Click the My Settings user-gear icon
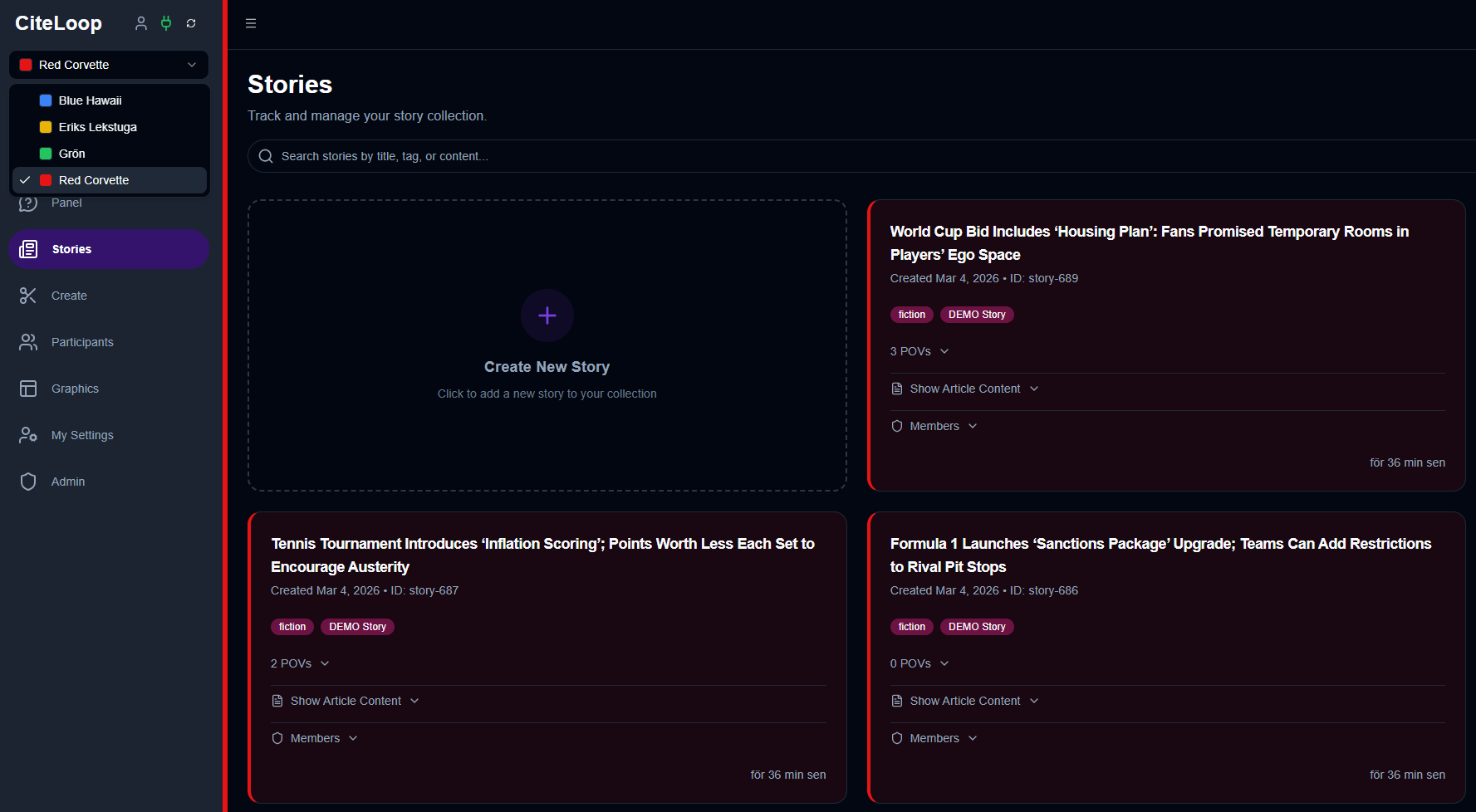1476x812 pixels. [28, 435]
